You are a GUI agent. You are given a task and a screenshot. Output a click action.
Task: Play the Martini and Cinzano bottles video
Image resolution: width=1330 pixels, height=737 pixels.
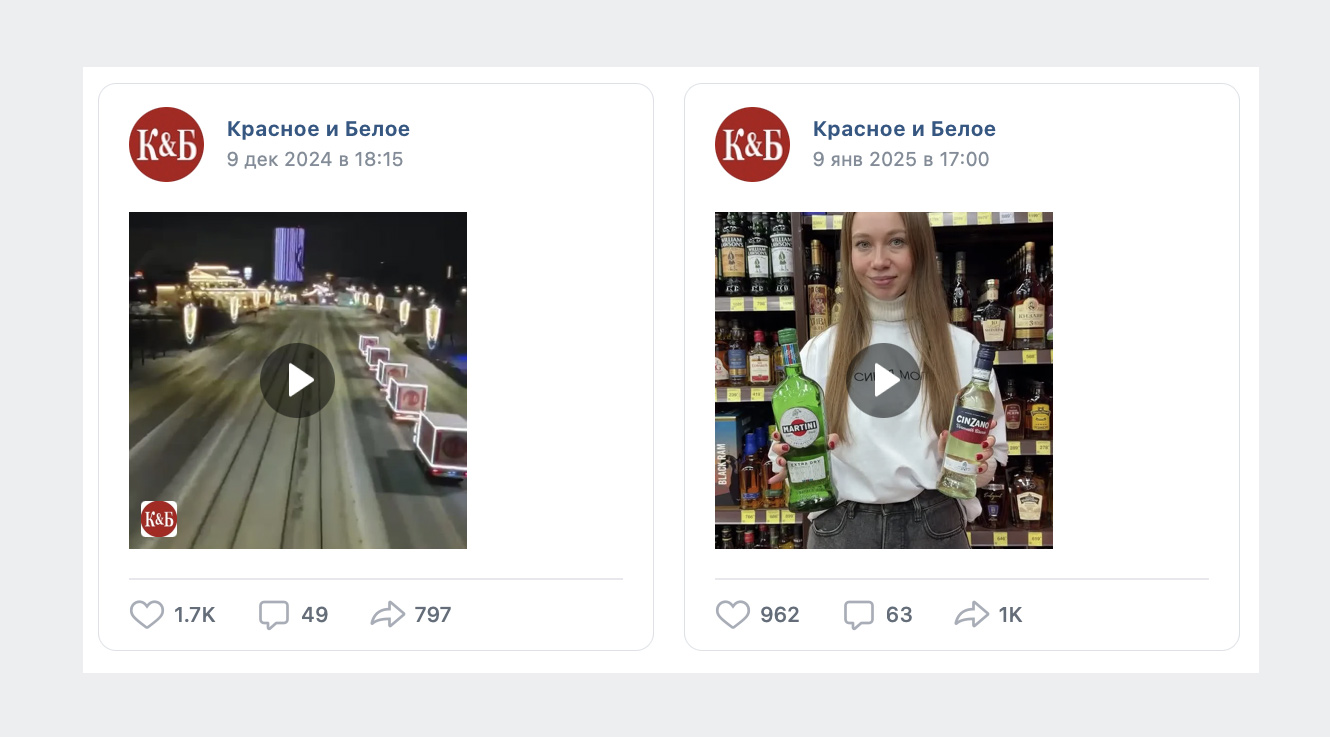[884, 380]
